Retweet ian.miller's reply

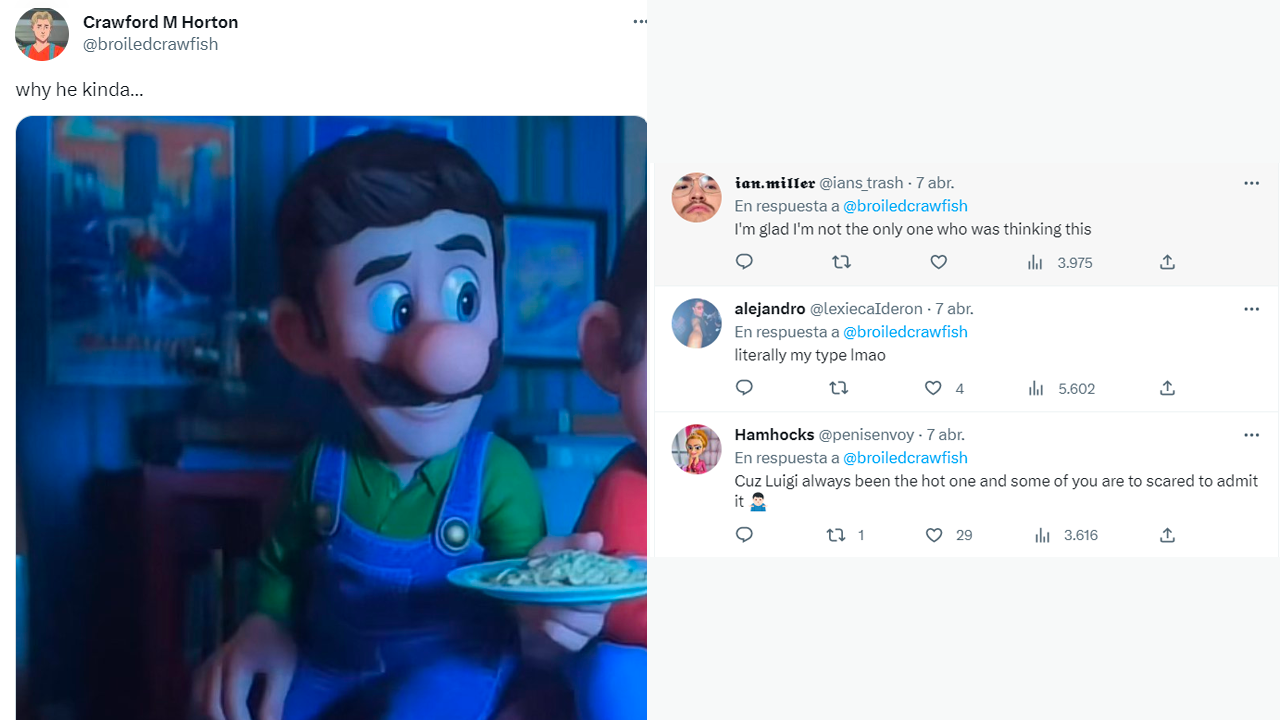[841, 262]
